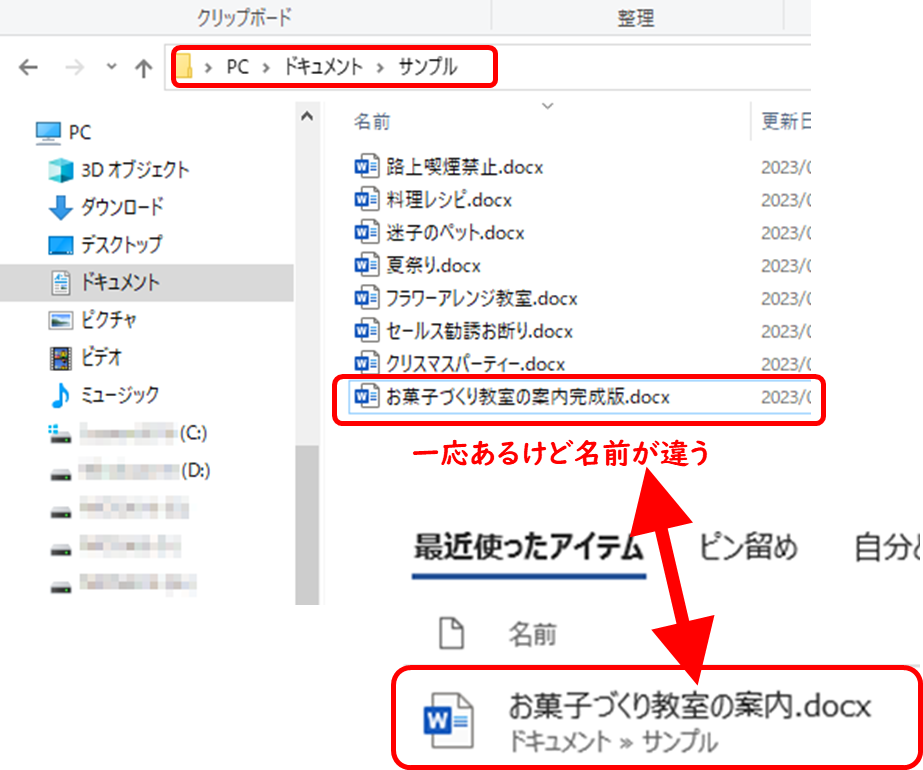Select PC in the address breadcrumb

tap(238, 67)
